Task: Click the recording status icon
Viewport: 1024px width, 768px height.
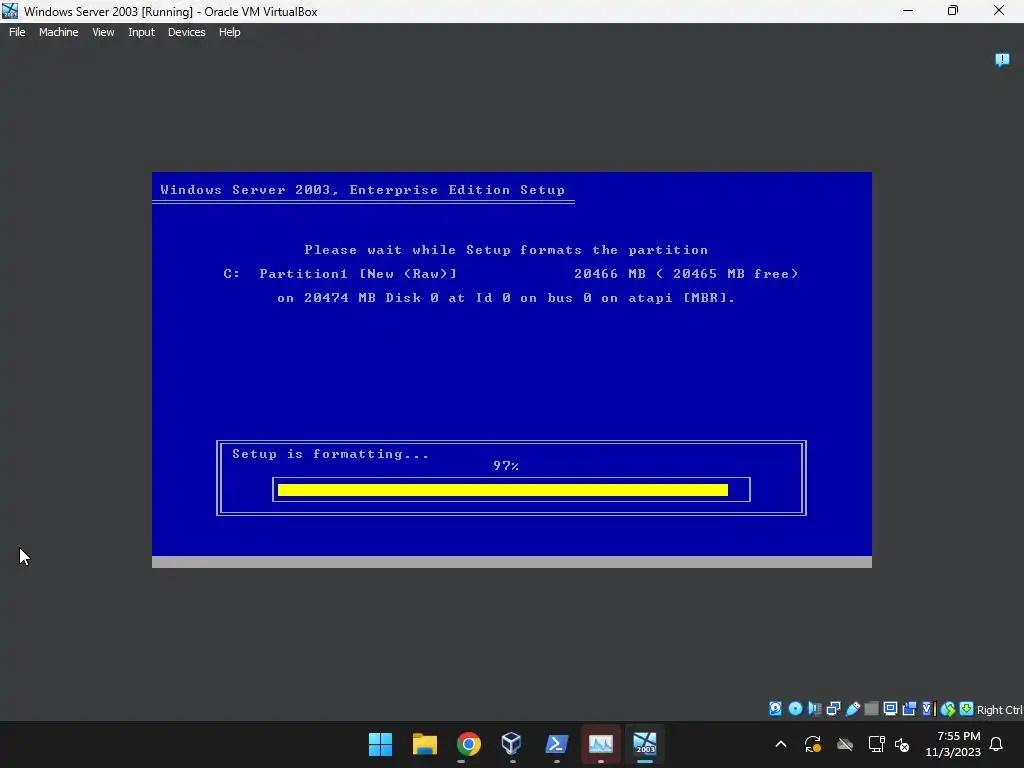Action: [909, 709]
